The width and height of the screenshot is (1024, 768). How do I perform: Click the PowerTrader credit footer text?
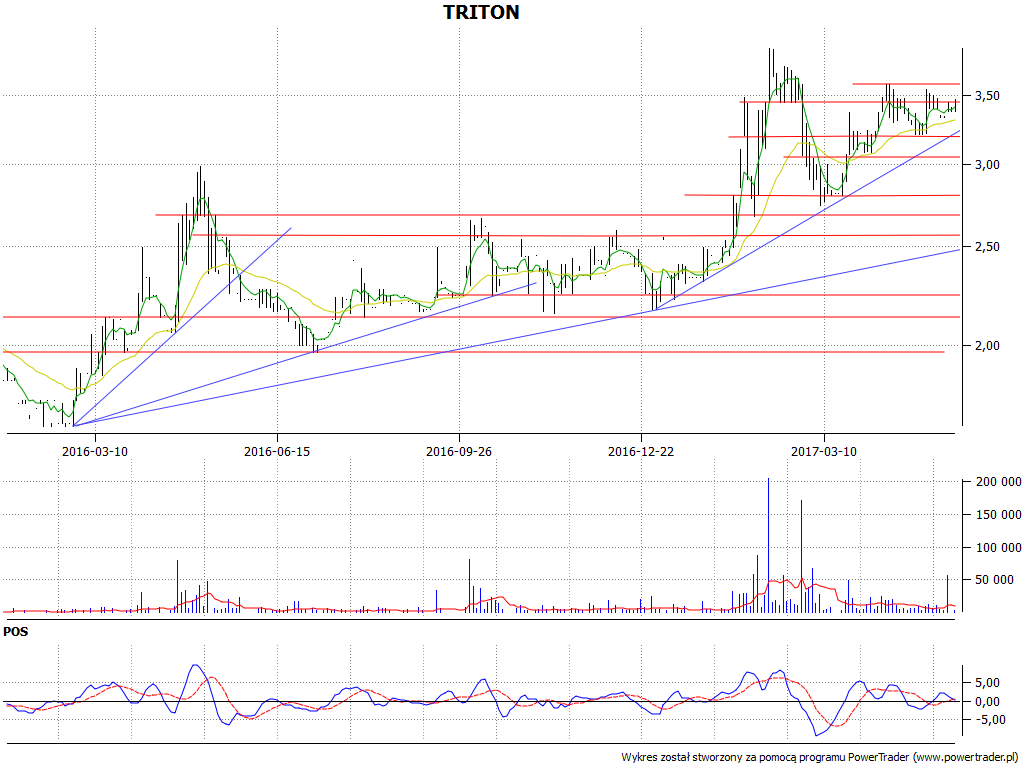click(820, 758)
